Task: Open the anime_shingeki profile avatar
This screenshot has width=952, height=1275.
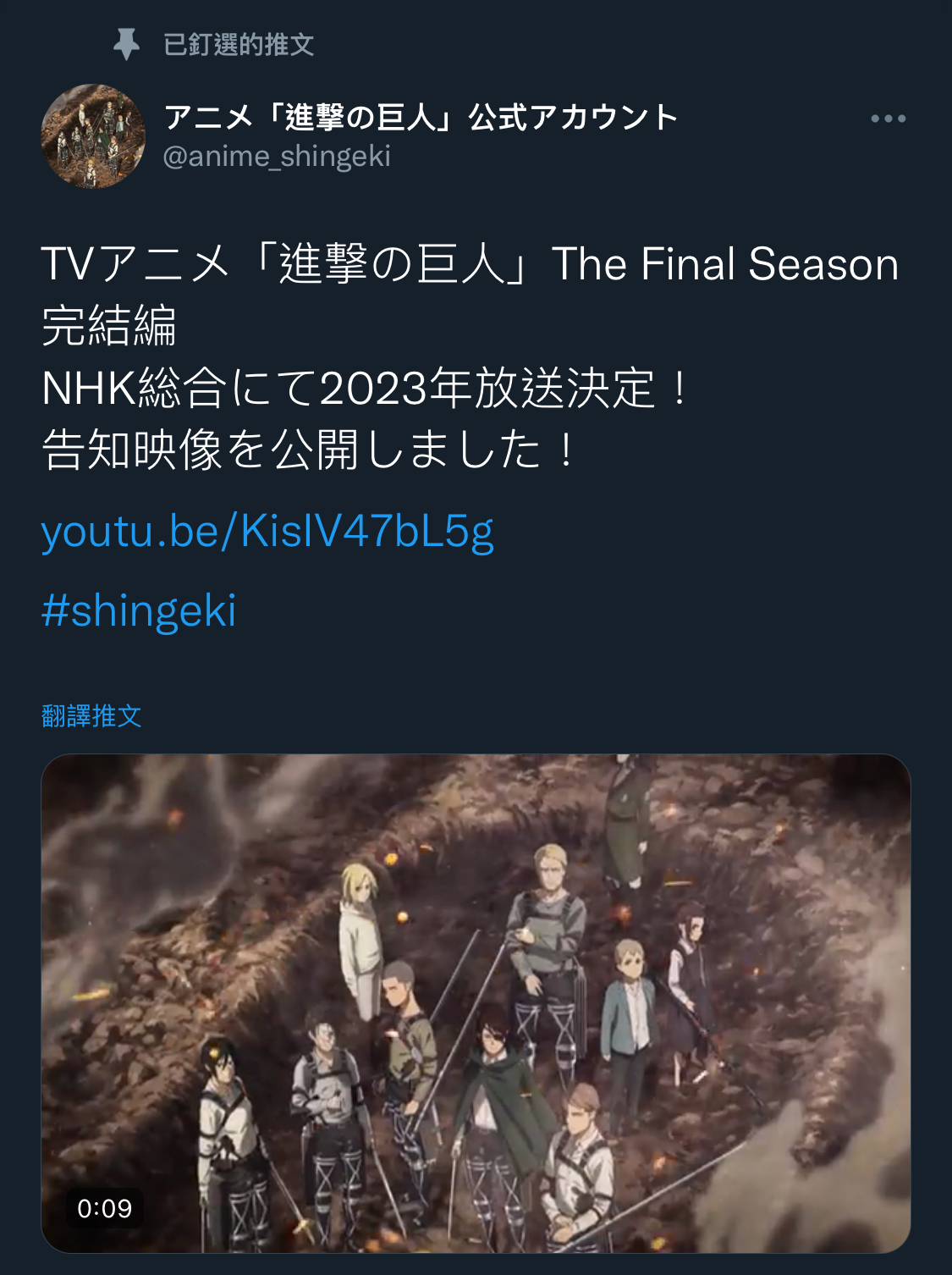Action: 93,135
